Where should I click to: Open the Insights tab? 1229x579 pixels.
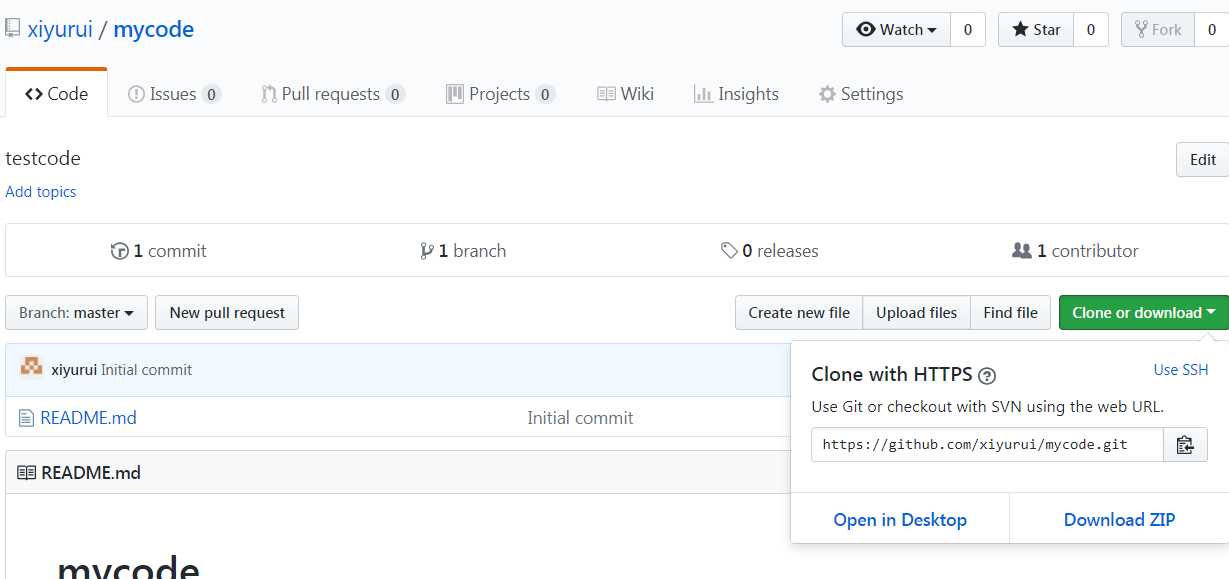(x=736, y=94)
